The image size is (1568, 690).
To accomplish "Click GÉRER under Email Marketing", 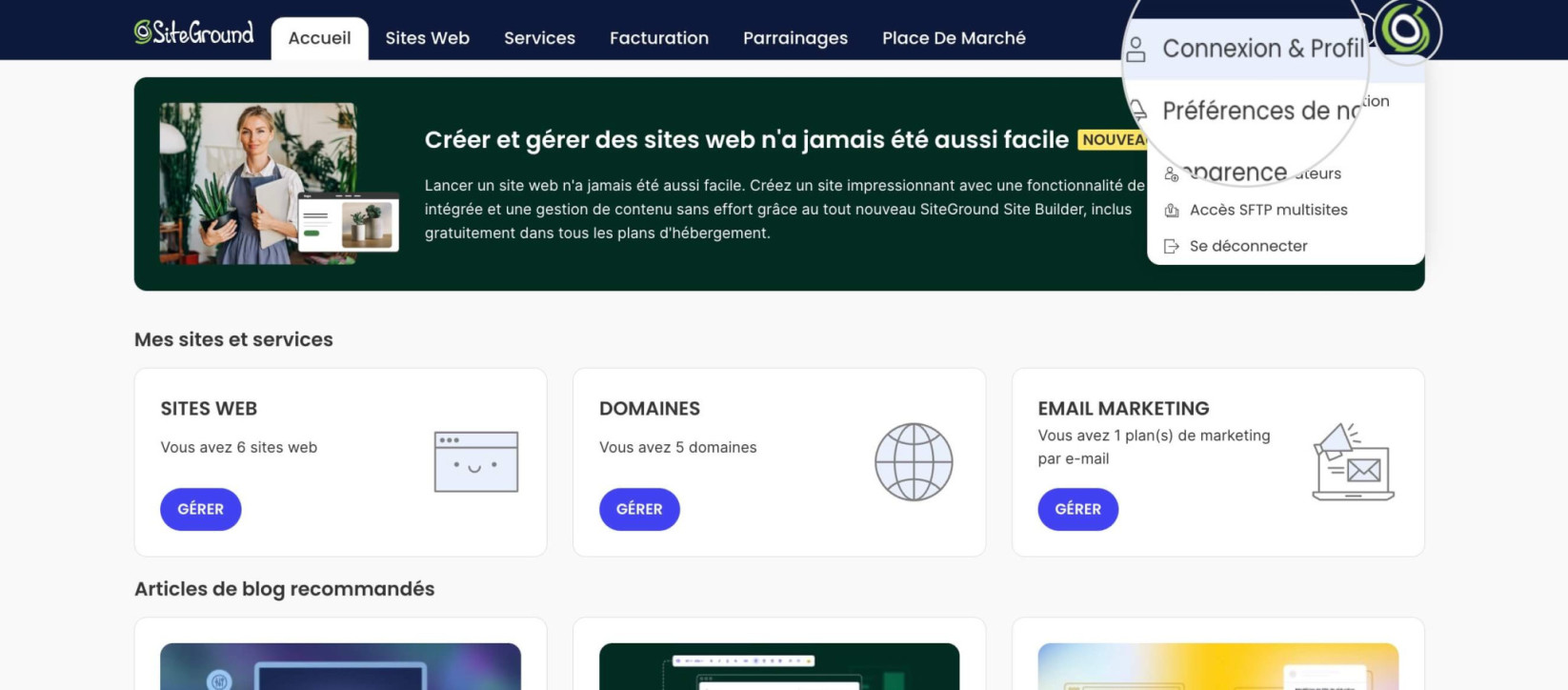I will click(1078, 509).
